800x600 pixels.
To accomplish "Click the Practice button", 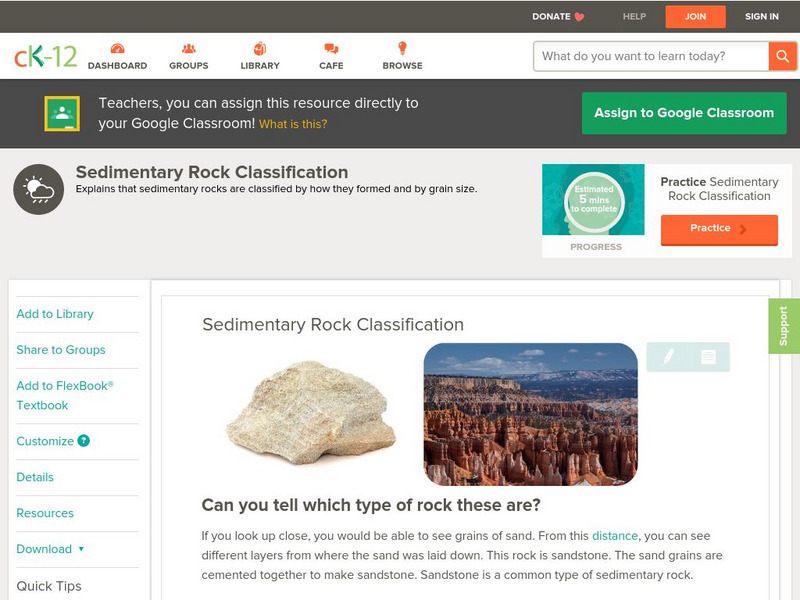I will click(x=718, y=228).
